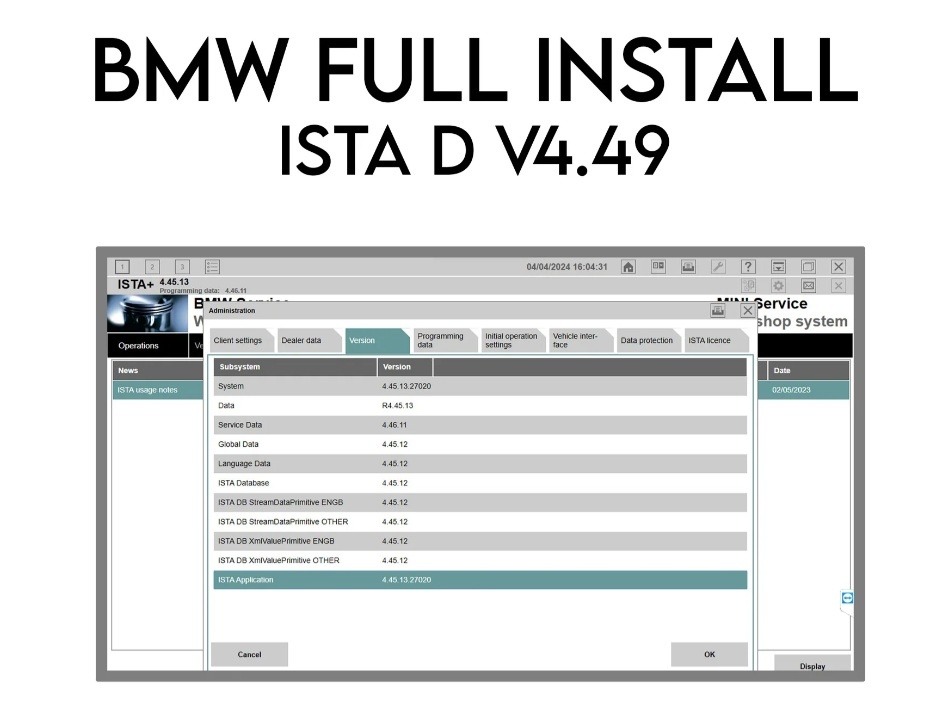Image resolution: width=949 pixels, height=727 pixels.
Task: Go to the Programming data tab
Action: (x=440, y=341)
